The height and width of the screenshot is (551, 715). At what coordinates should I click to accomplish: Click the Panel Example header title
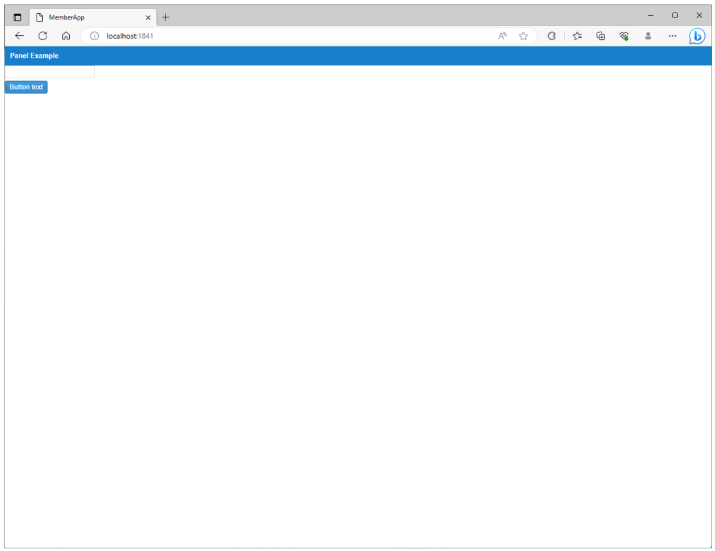click(34, 56)
